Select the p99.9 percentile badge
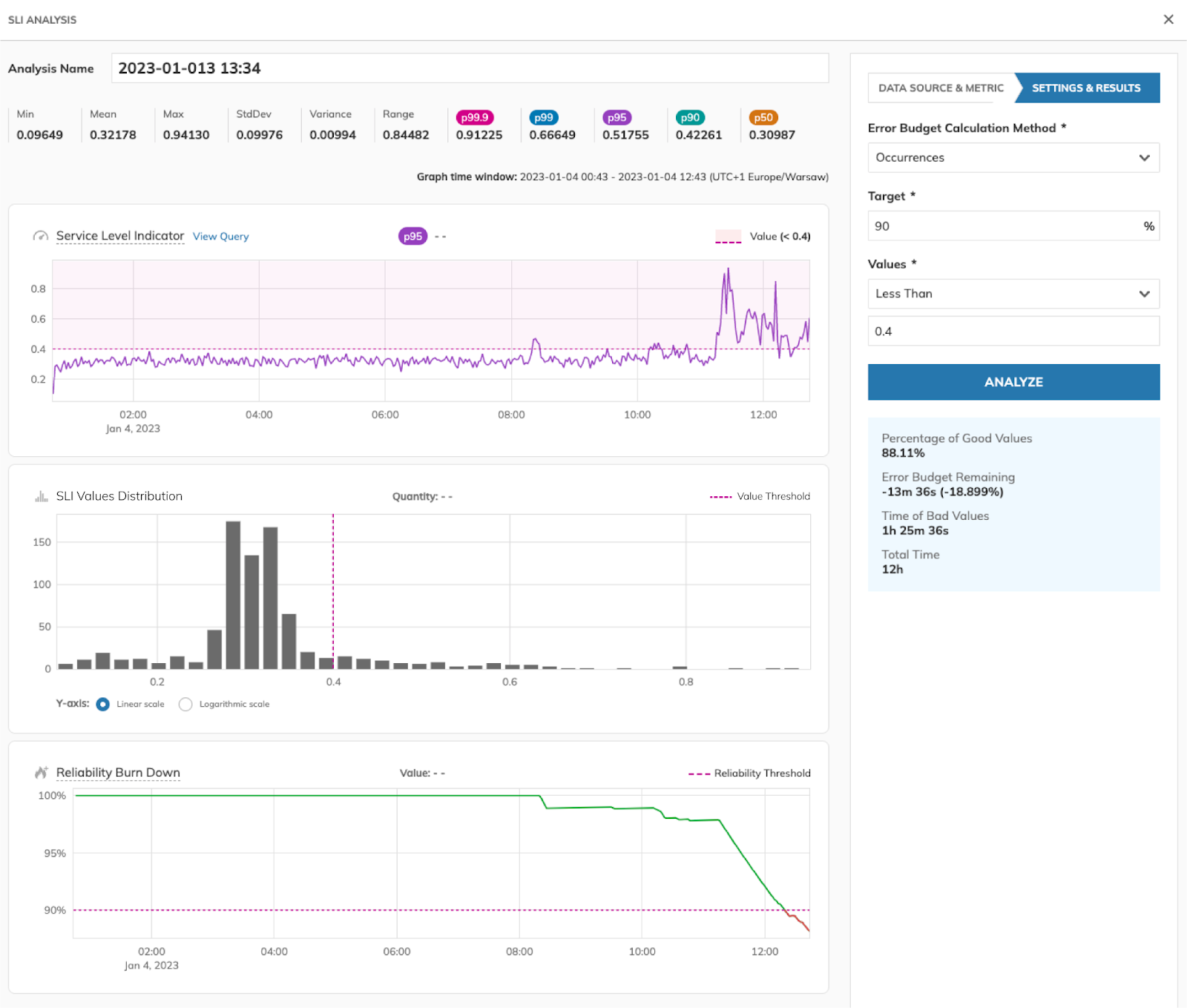1187x1008 pixels. click(474, 117)
